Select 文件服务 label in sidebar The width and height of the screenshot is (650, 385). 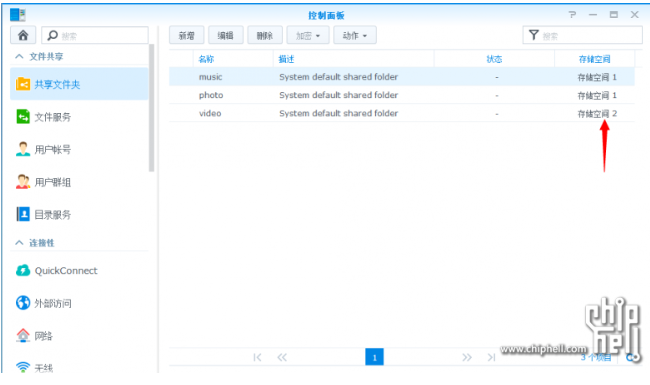point(53,117)
